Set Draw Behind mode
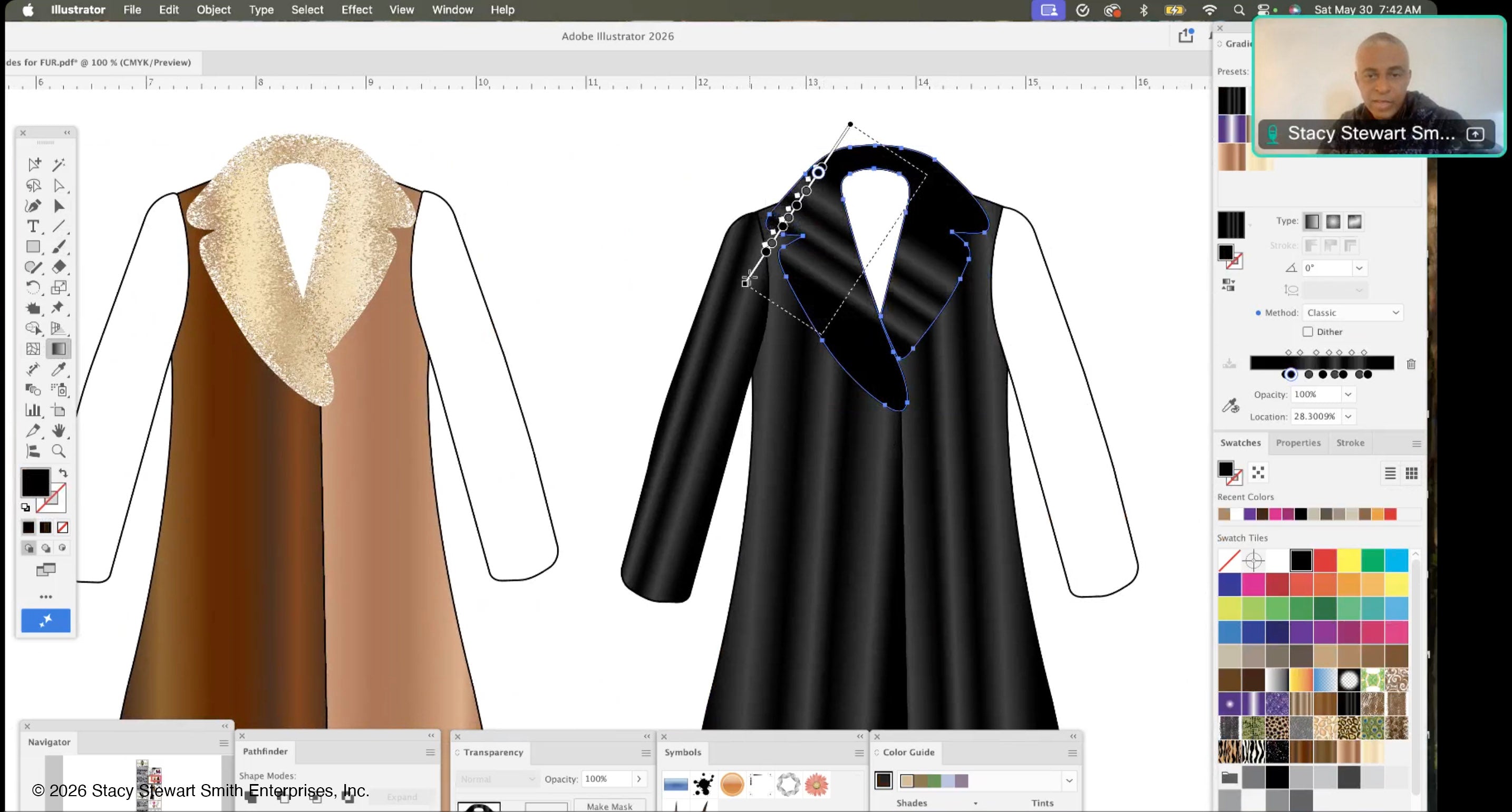1512x812 pixels. point(46,548)
